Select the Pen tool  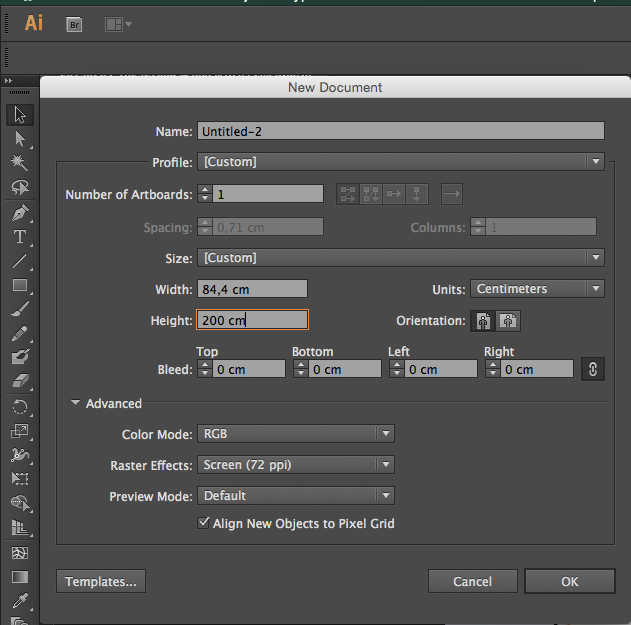pos(20,212)
